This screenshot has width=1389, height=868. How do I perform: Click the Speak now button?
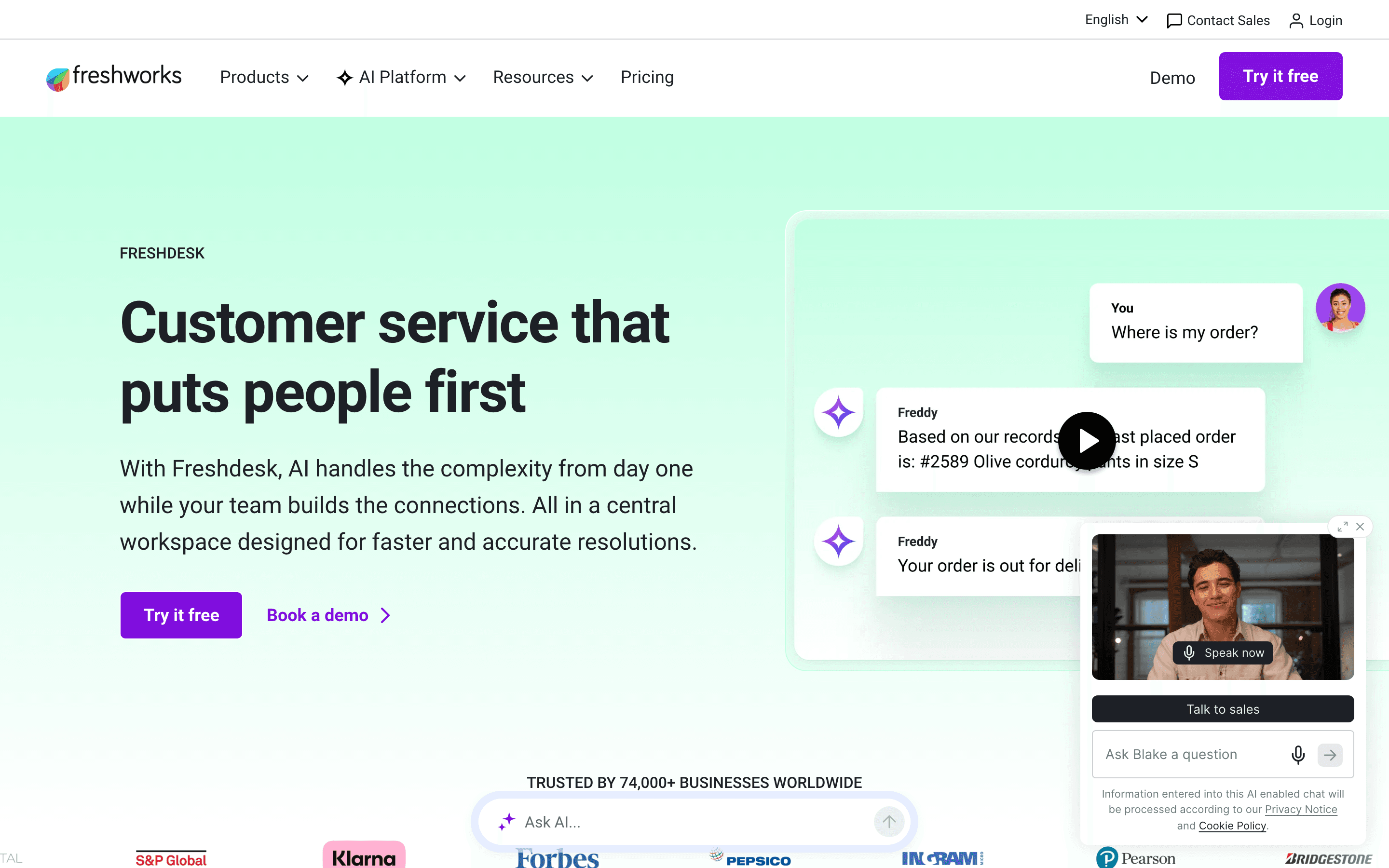click(1223, 653)
